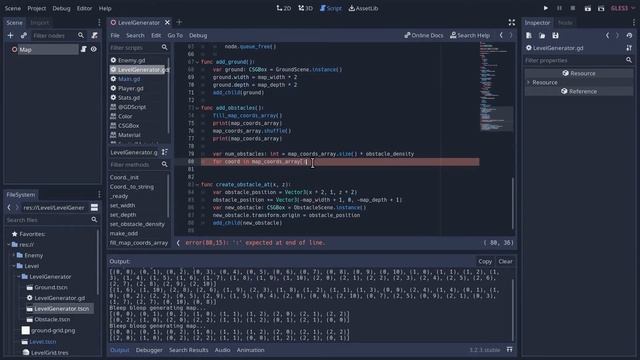This screenshot has height=360, width=640.
Task: Switch to the Node tab in Inspector
Action: click(565, 23)
